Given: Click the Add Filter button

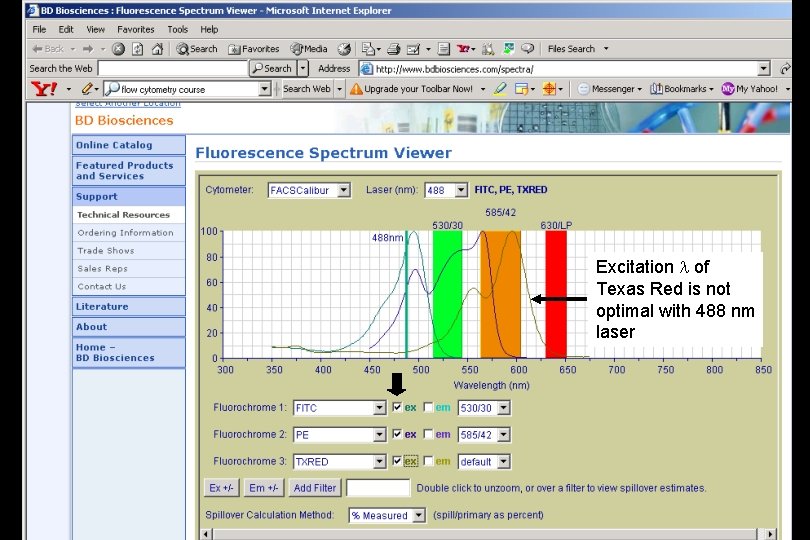Looking at the screenshot, I should point(315,488).
